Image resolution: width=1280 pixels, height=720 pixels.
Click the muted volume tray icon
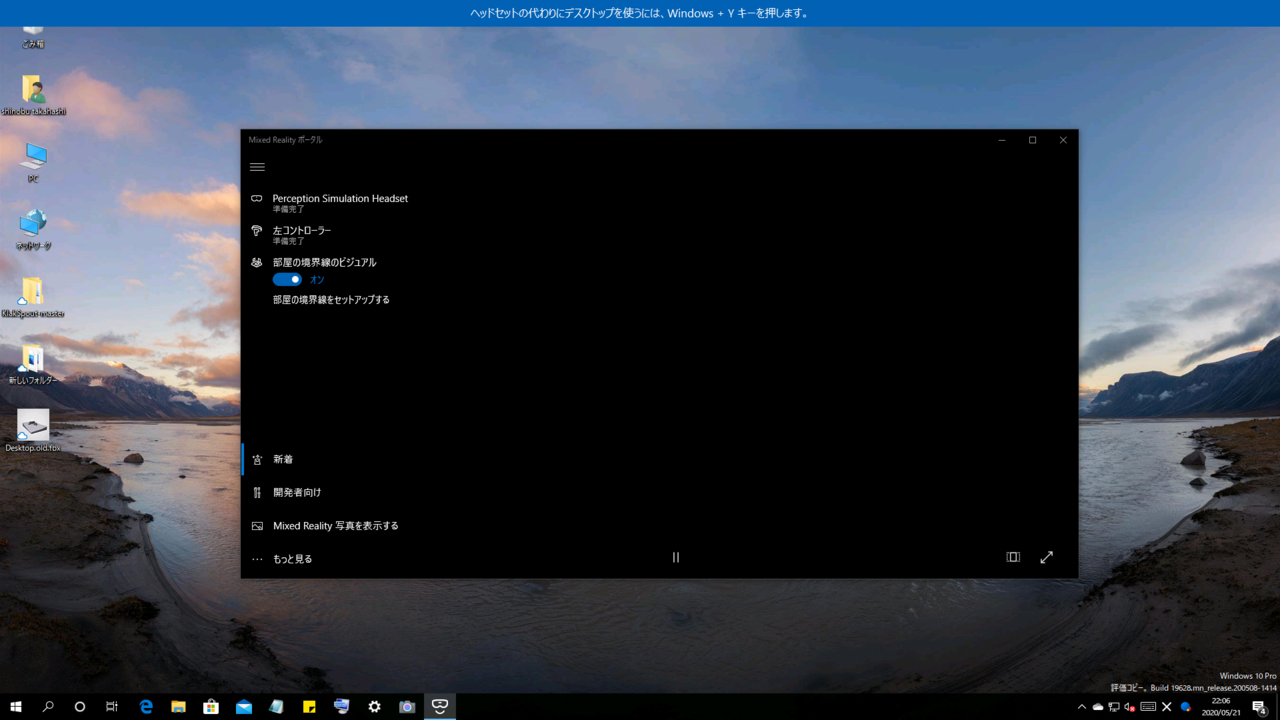tap(1130, 707)
